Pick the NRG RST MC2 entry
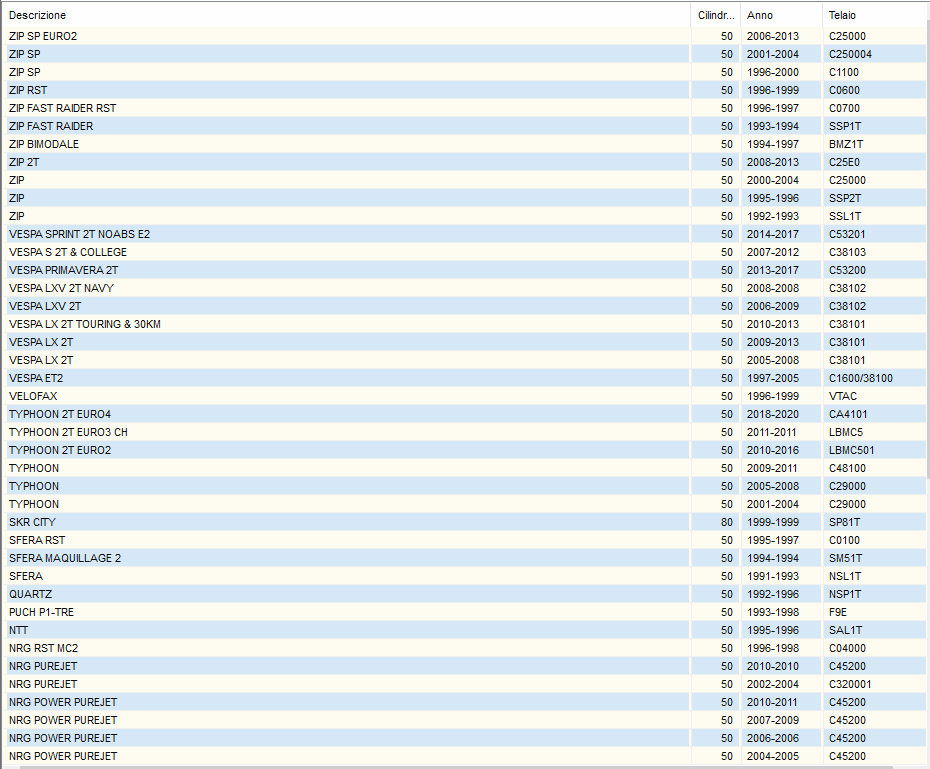930x769 pixels. pyautogui.click(x=43, y=648)
